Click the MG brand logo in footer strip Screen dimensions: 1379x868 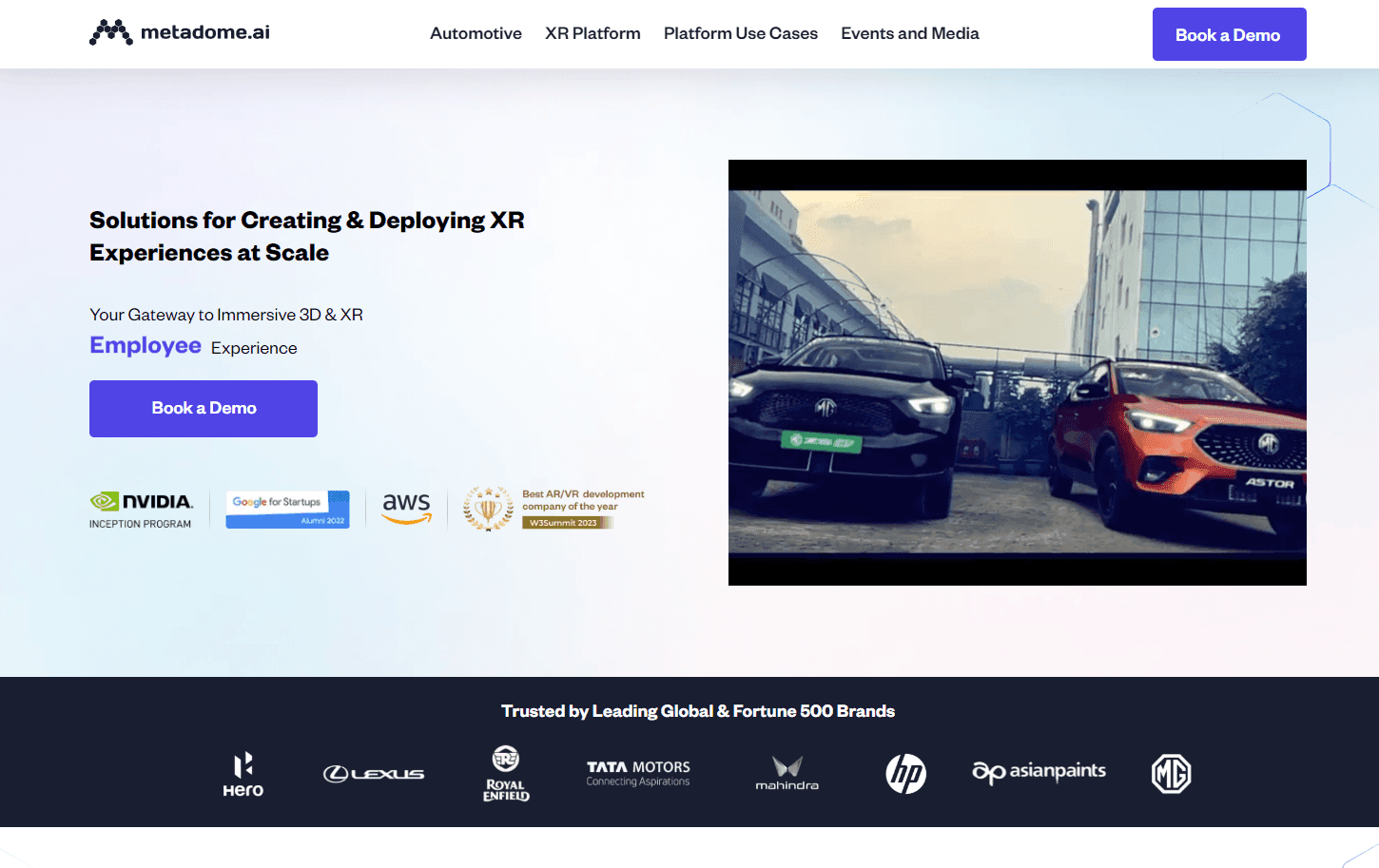coord(1172,774)
